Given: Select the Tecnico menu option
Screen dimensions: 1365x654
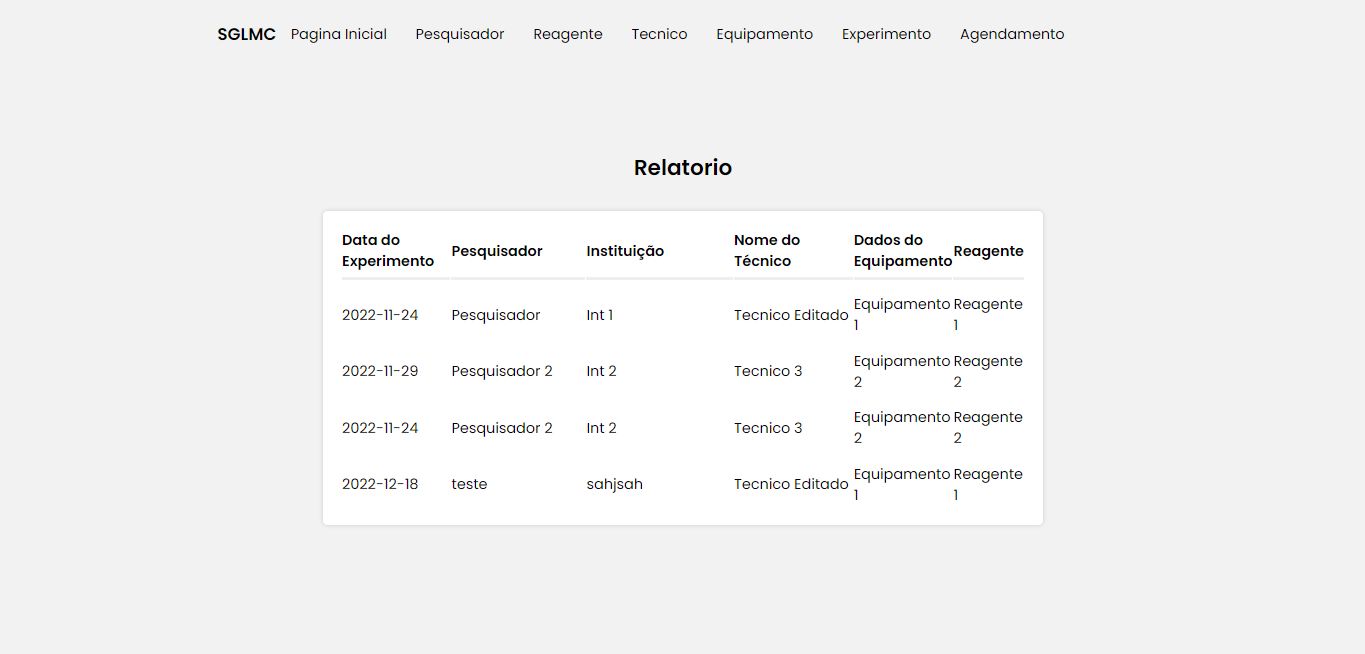Looking at the screenshot, I should pos(659,33).
